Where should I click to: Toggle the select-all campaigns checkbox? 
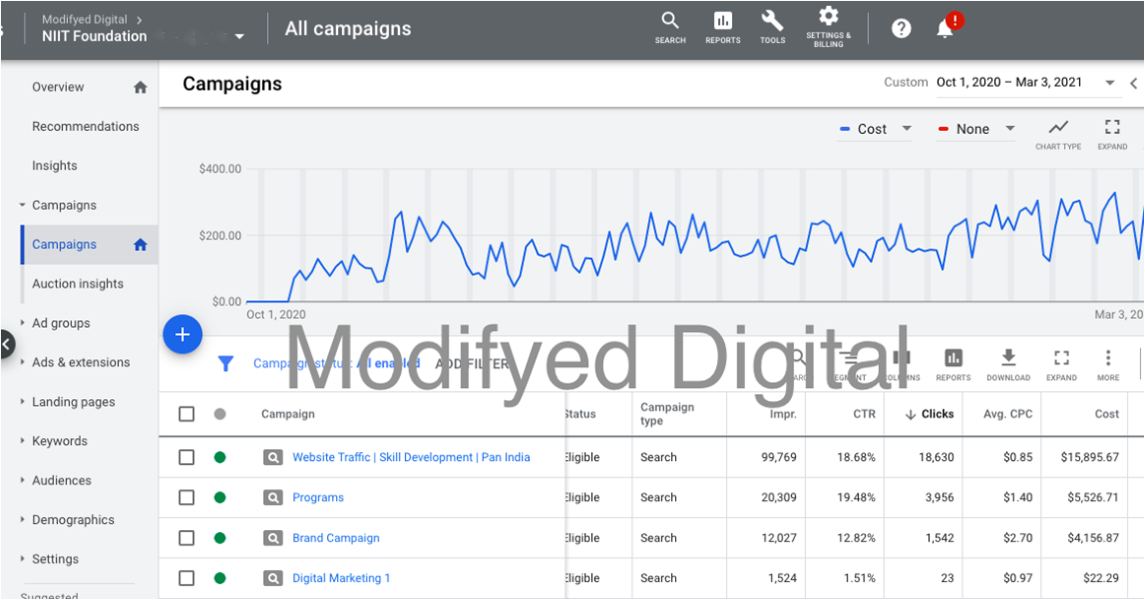186,414
